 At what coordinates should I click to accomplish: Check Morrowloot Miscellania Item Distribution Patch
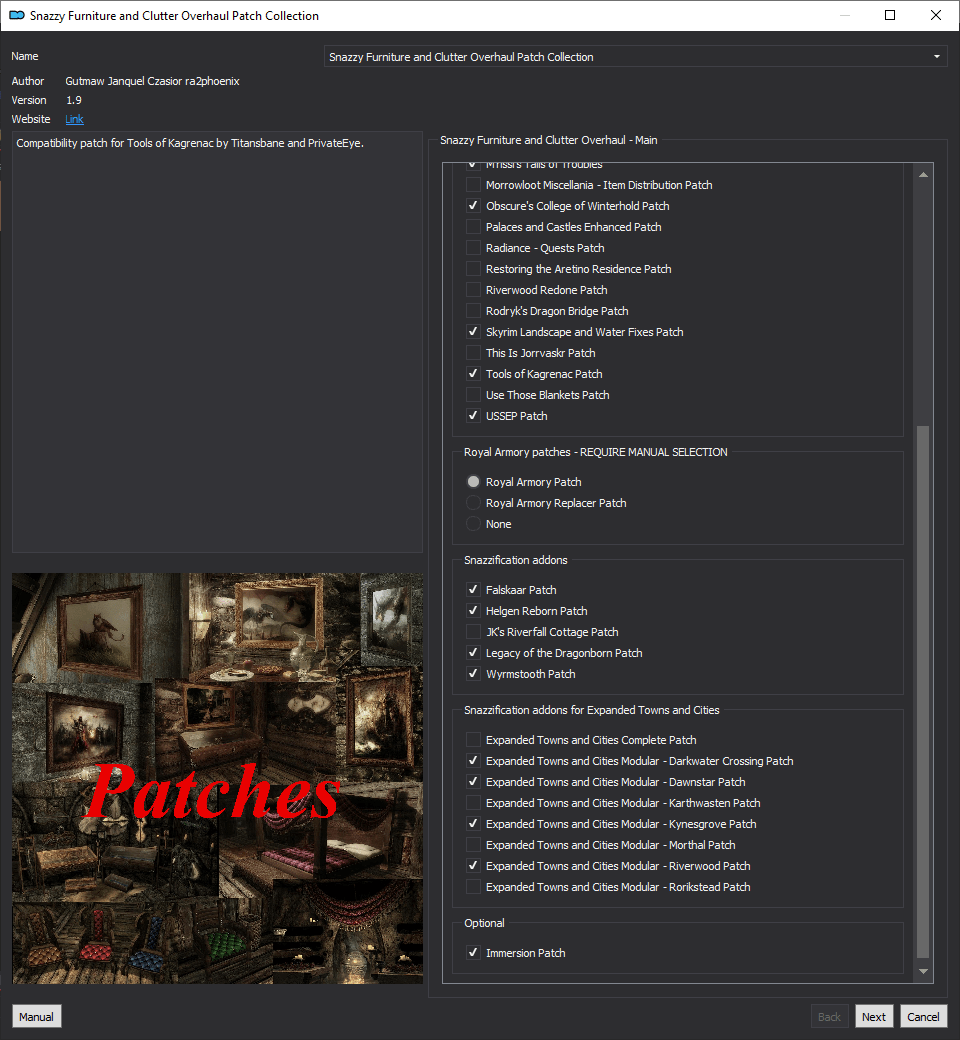click(x=473, y=185)
